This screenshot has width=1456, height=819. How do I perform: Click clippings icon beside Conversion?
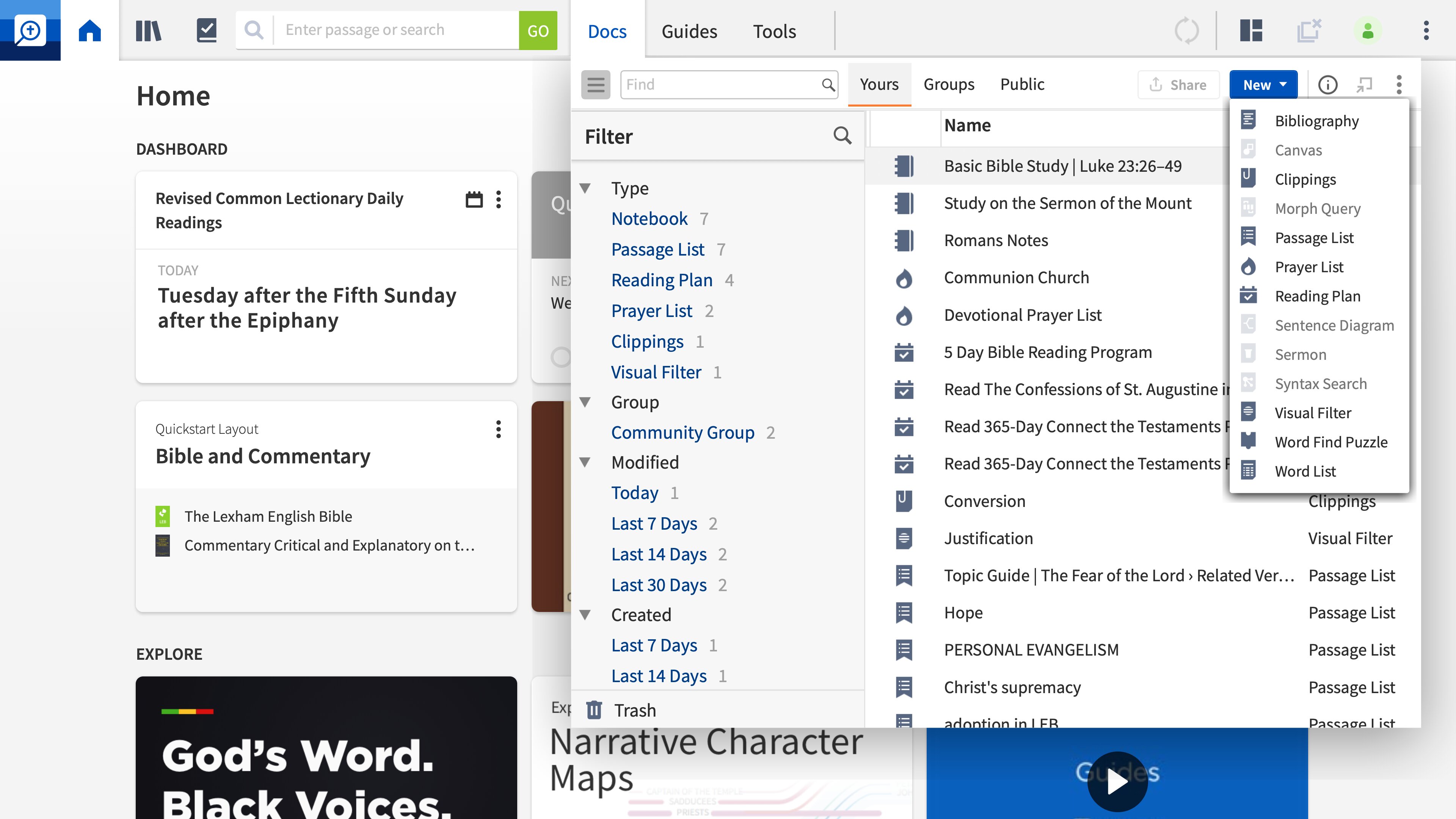tap(904, 501)
